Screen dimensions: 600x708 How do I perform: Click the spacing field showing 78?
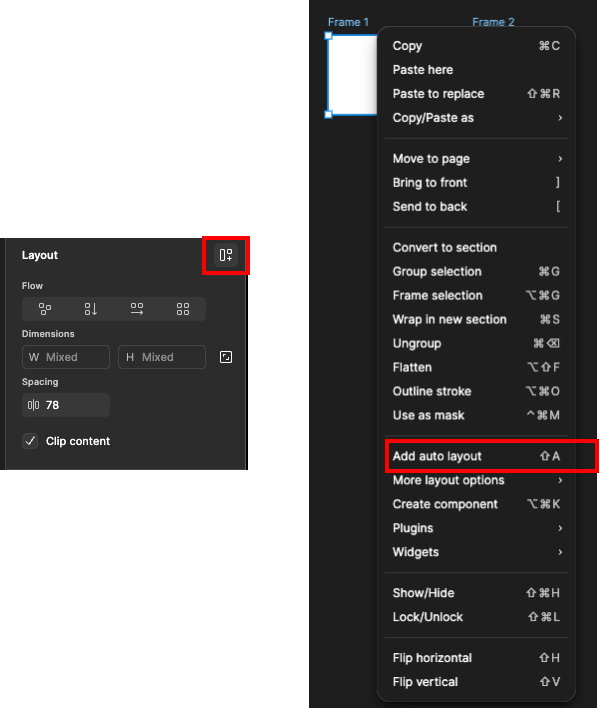(66, 405)
